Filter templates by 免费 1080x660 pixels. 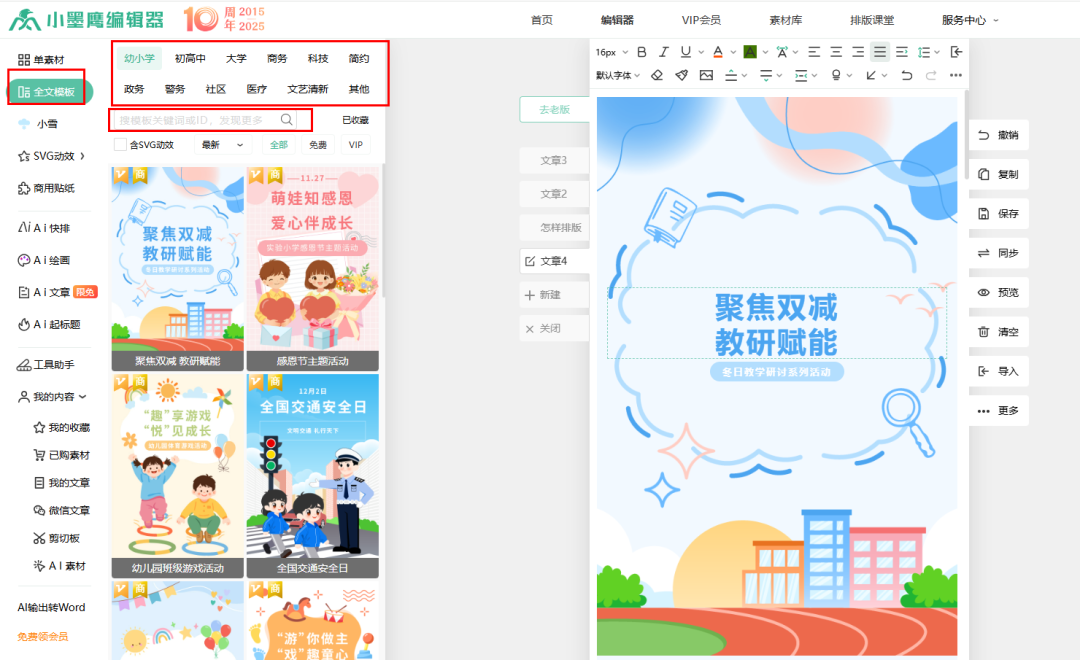(317, 145)
